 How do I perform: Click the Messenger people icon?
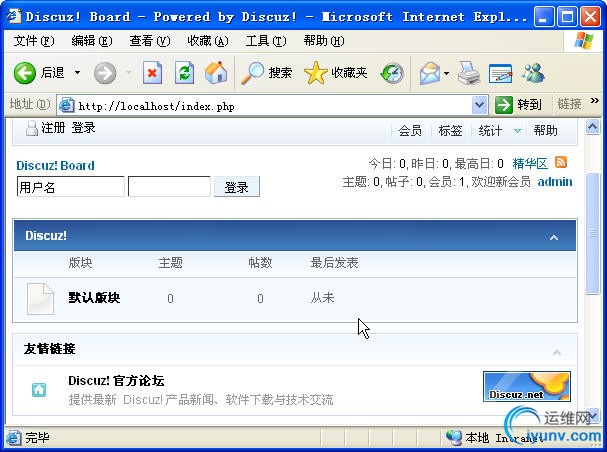tap(533, 73)
